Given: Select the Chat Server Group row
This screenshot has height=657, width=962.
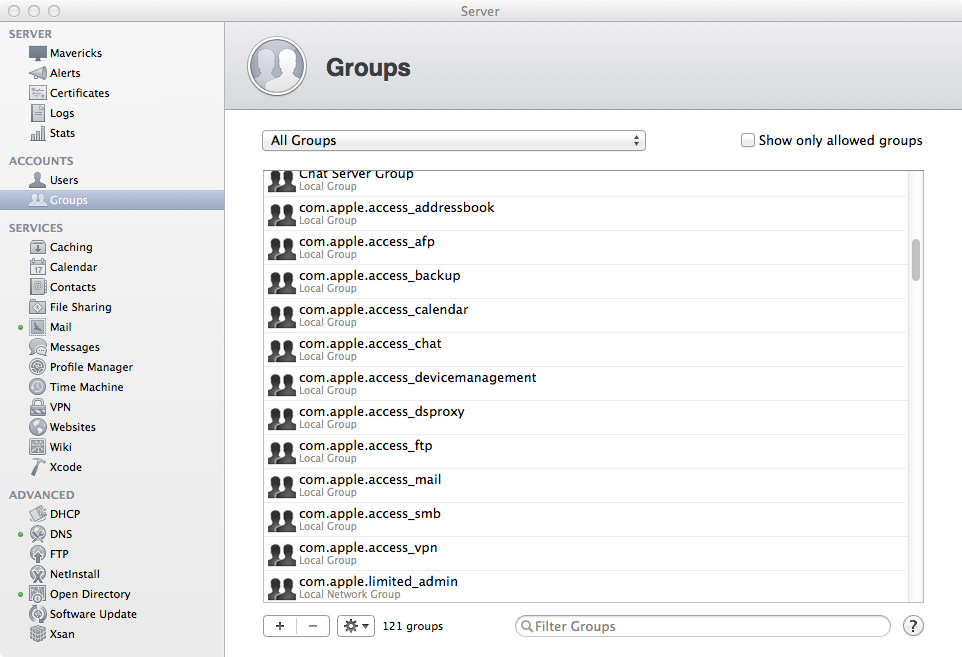Looking at the screenshot, I should [x=586, y=183].
